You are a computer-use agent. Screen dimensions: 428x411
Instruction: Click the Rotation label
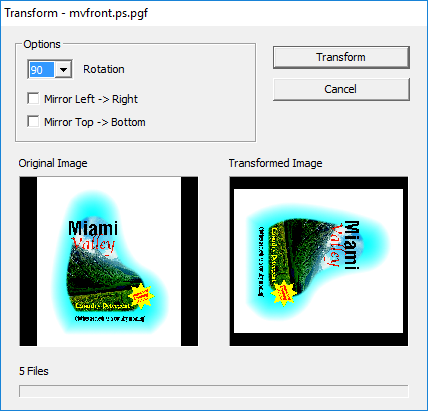[x=104, y=69]
